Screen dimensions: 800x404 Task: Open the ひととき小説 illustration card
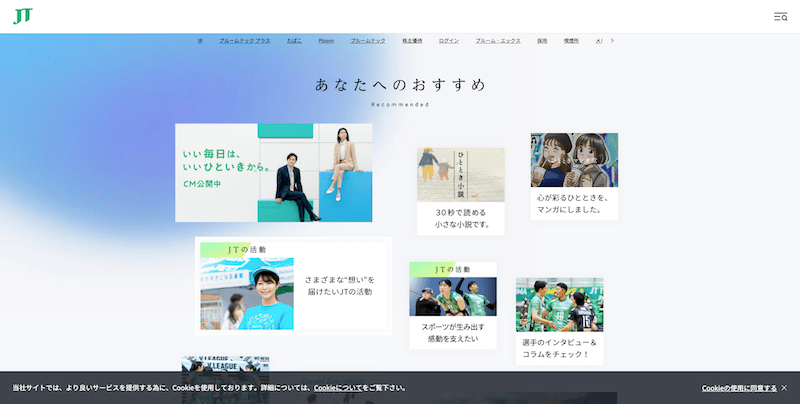(461, 174)
